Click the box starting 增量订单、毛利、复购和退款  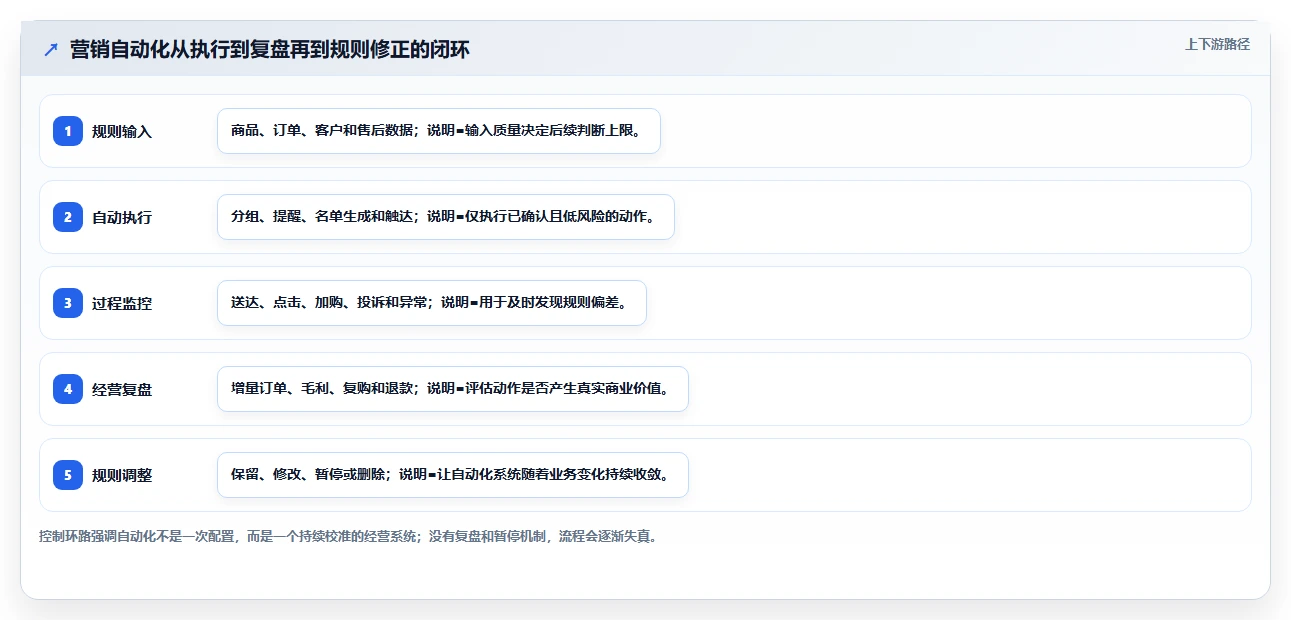453,389
